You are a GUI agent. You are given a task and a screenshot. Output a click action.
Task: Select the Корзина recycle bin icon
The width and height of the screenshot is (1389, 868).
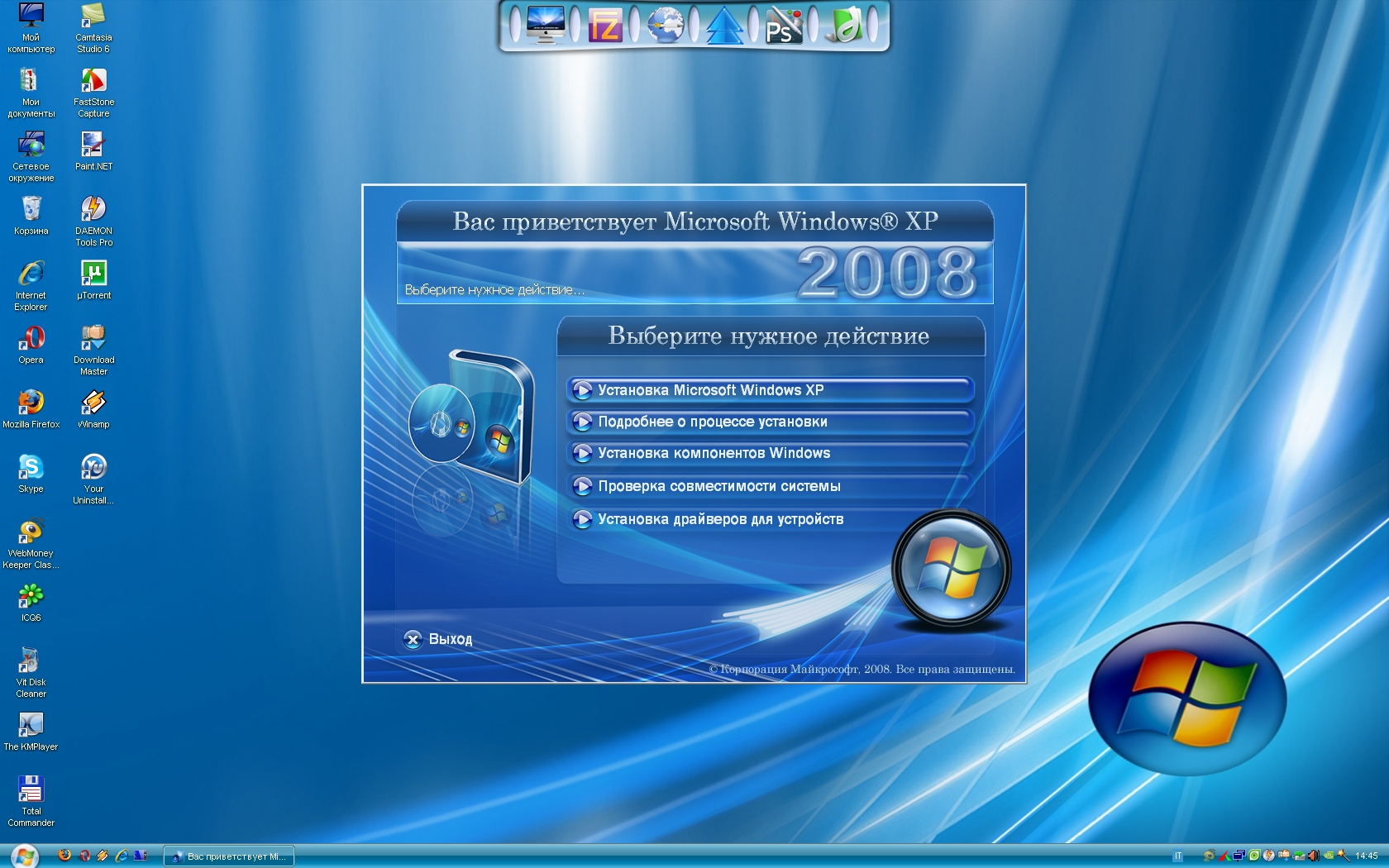coord(31,215)
